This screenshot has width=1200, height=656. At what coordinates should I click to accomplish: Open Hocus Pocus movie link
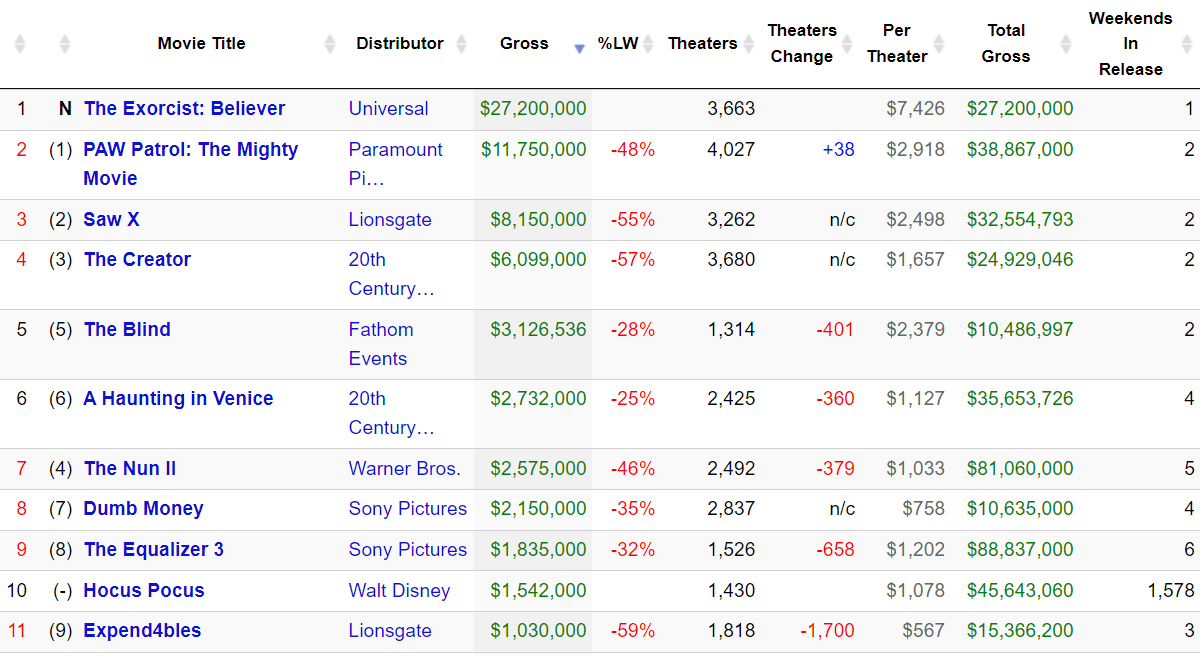[x=144, y=591]
